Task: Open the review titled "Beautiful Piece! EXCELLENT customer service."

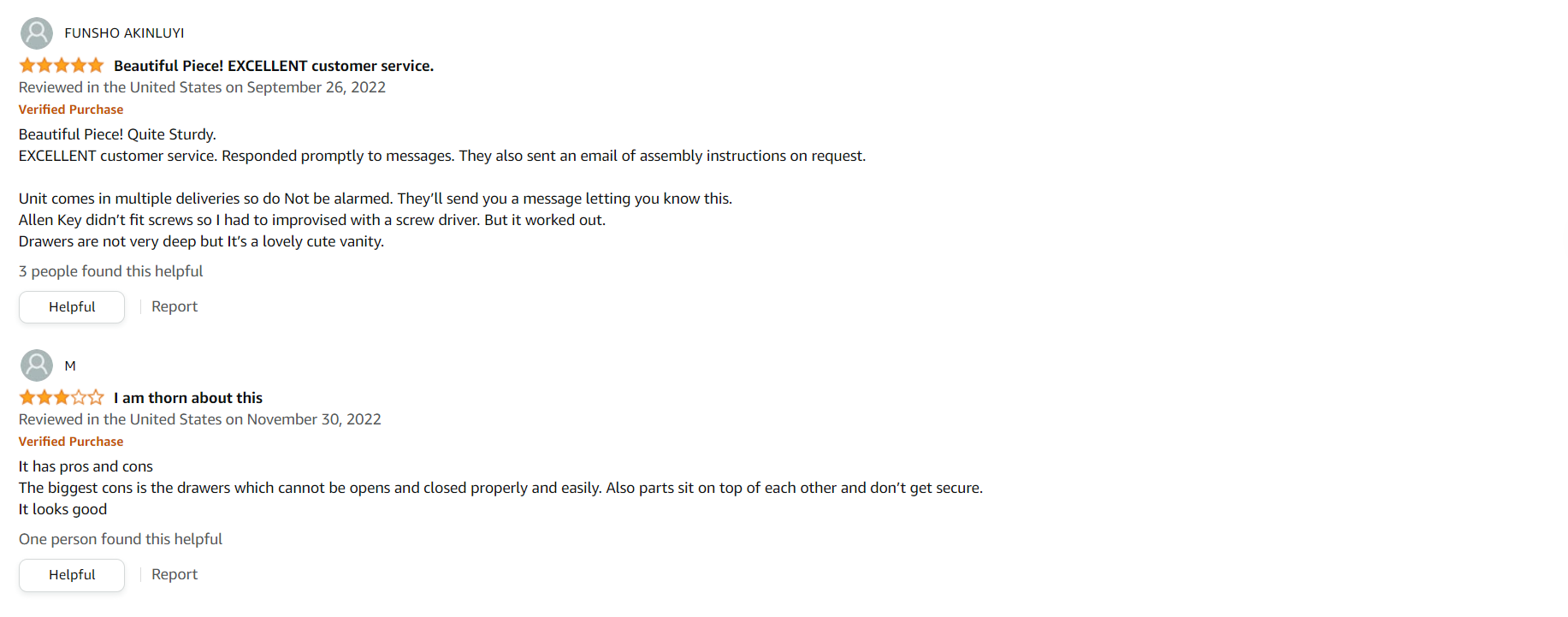Action: tap(274, 66)
